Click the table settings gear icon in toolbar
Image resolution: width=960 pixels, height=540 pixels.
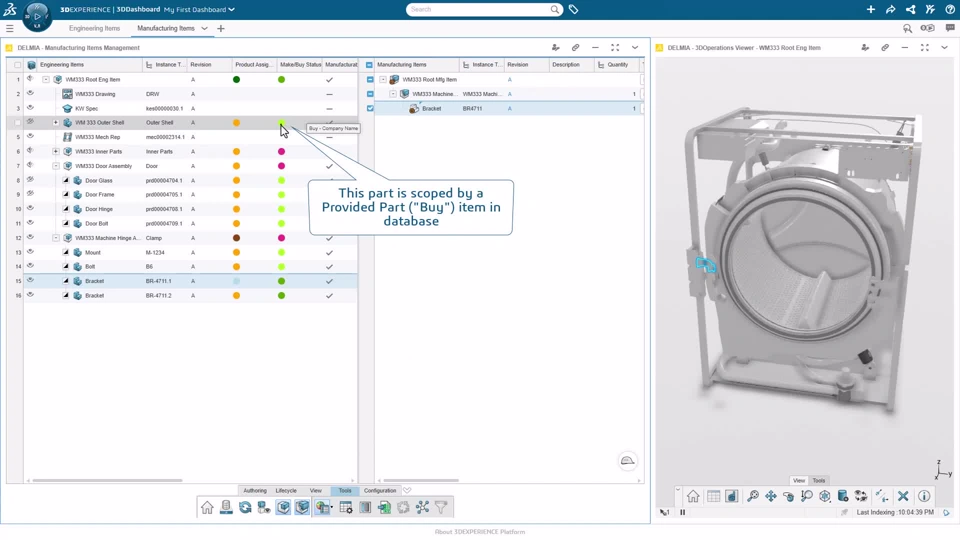(x=346, y=508)
